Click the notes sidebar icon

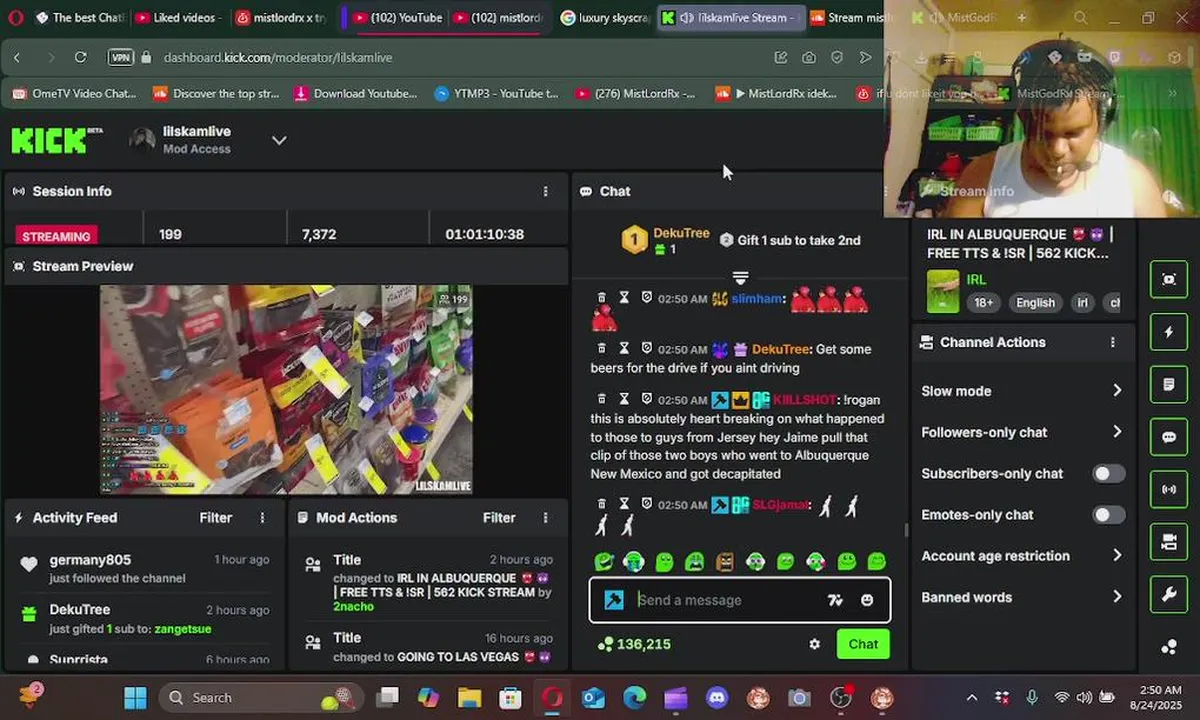pos(1169,384)
